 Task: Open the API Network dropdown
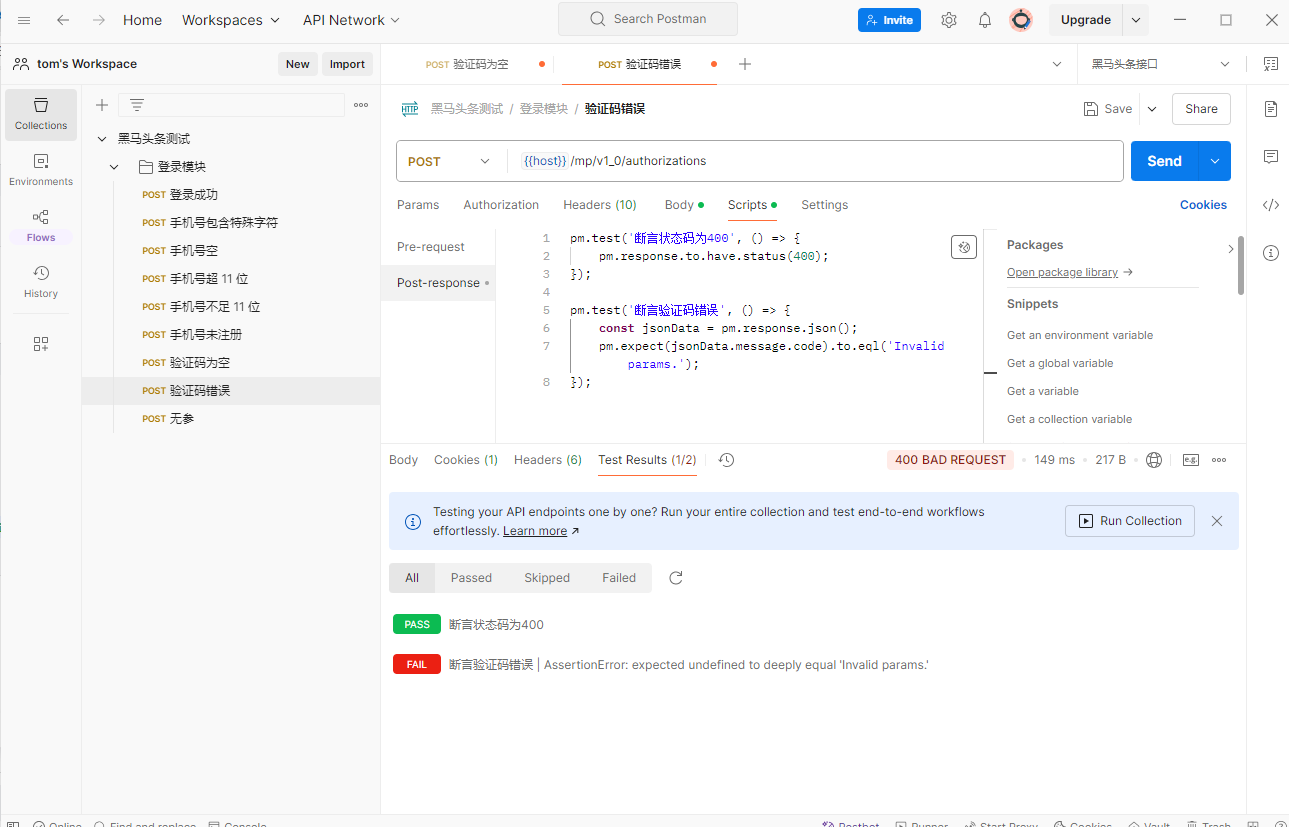click(x=351, y=20)
